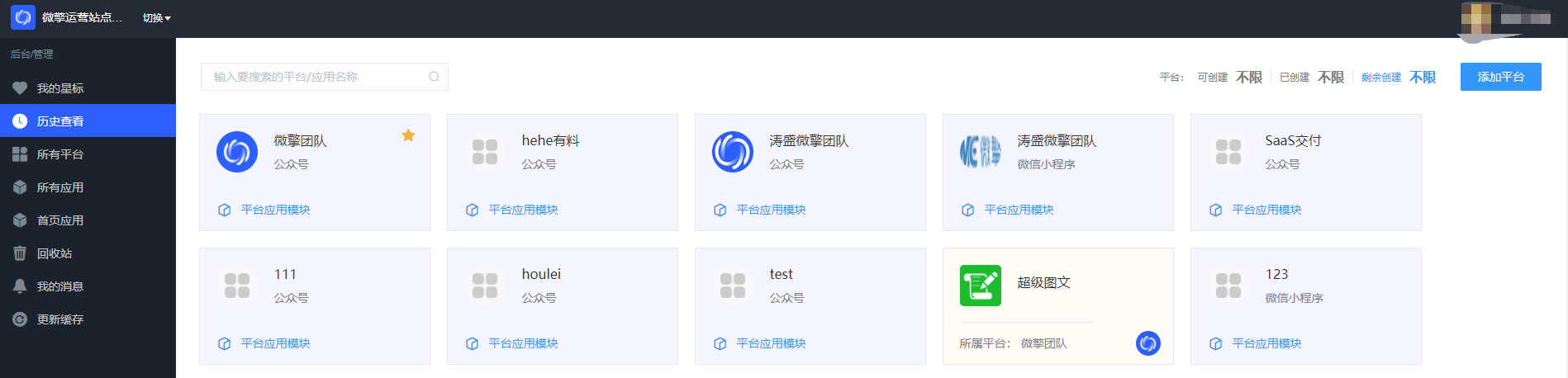This screenshot has height=378, width=1568.
Task: Toggle the star on the 微擎团队 card
Action: coord(408,135)
